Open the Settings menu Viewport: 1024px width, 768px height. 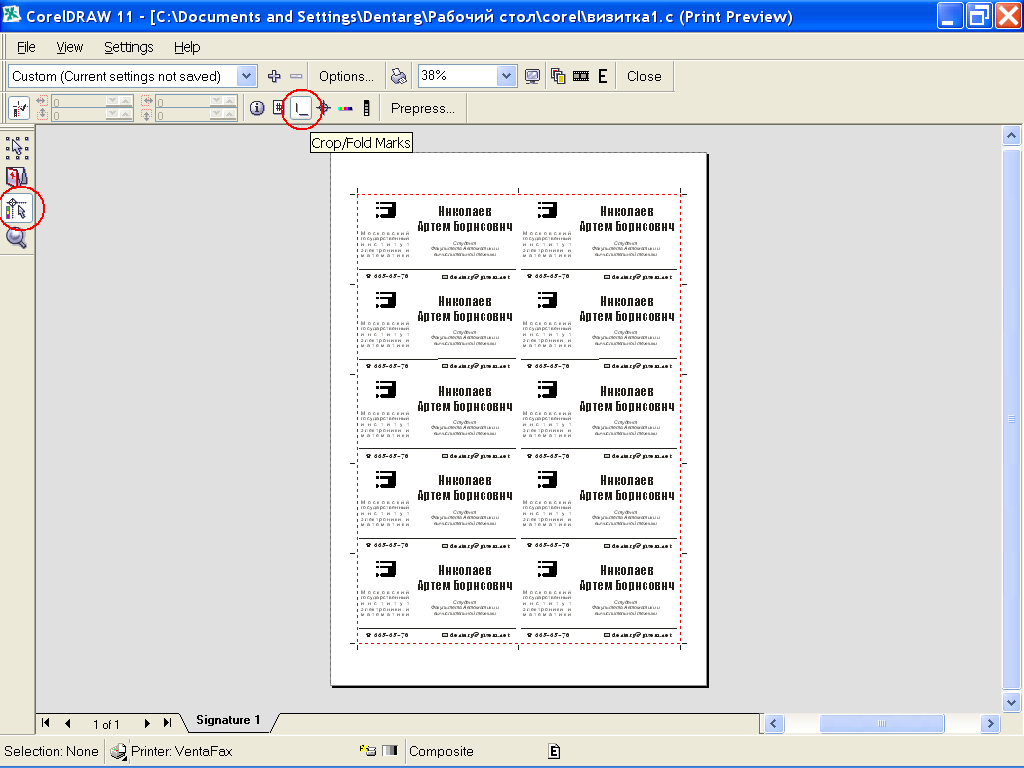coord(129,47)
